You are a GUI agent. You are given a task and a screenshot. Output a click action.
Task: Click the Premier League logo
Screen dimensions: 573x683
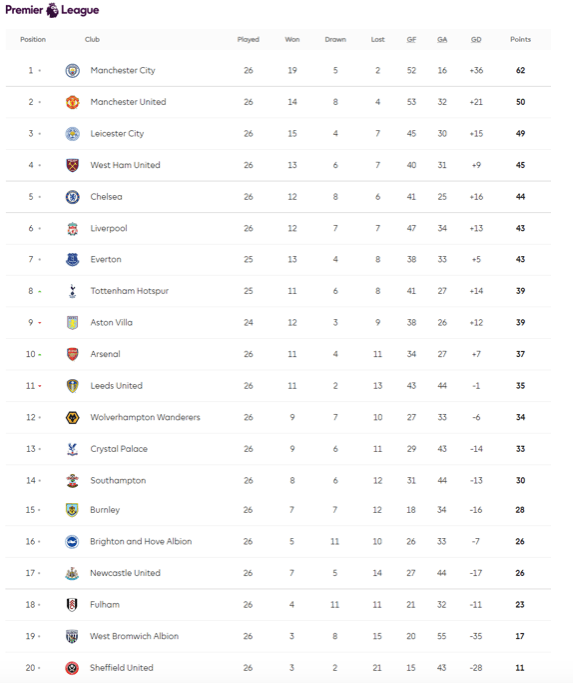pos(52,10)
